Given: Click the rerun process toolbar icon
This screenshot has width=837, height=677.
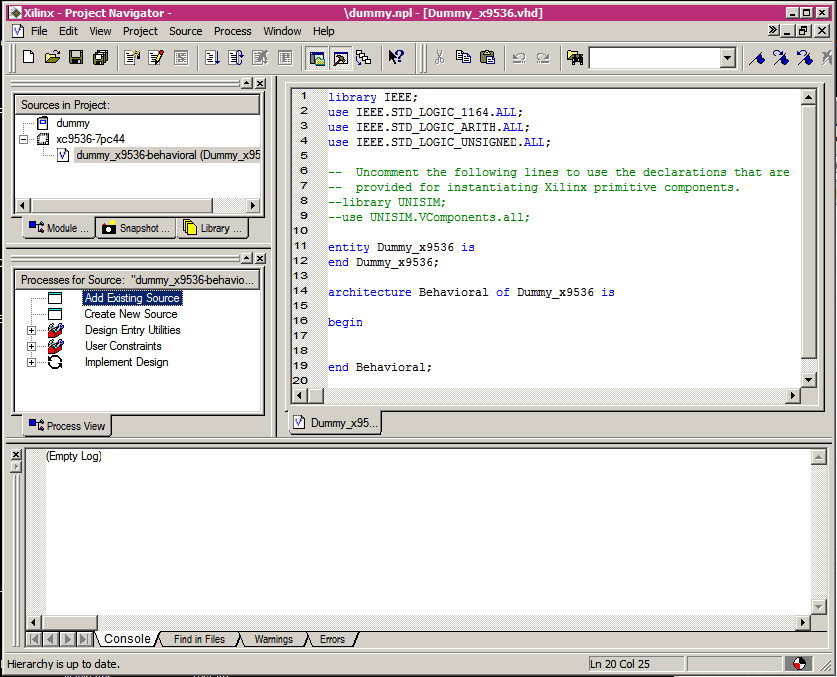Looking at the screenshot, I should [x=235, y=57].
